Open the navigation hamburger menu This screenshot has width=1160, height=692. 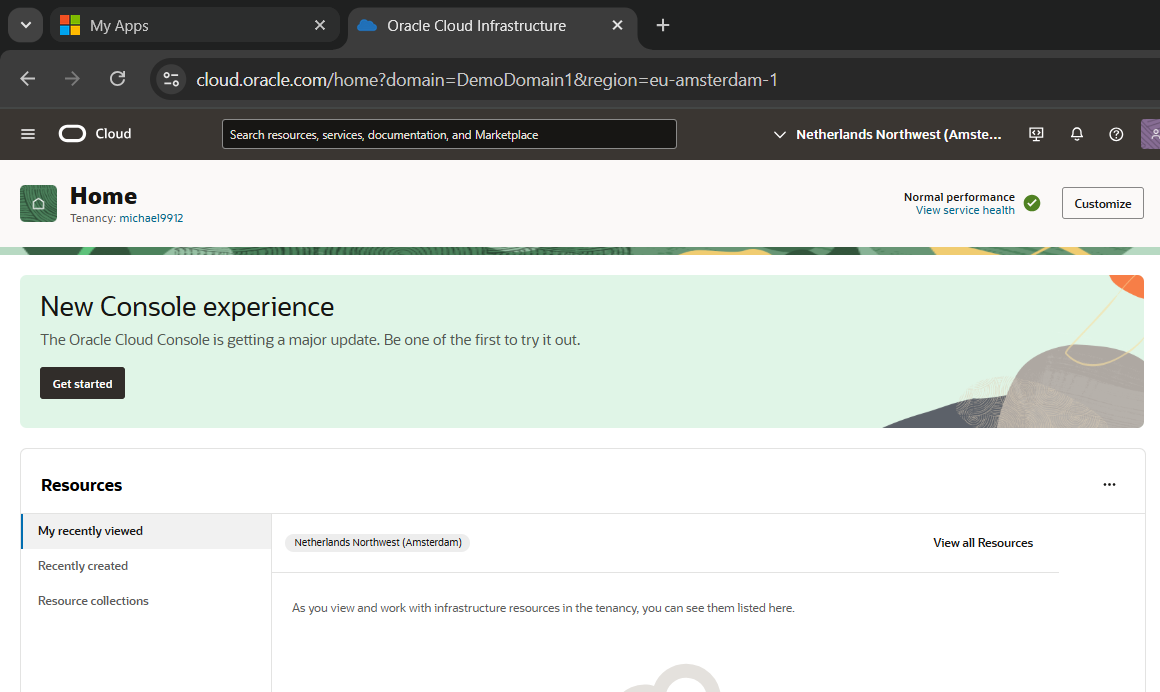[x=28, y=134]
